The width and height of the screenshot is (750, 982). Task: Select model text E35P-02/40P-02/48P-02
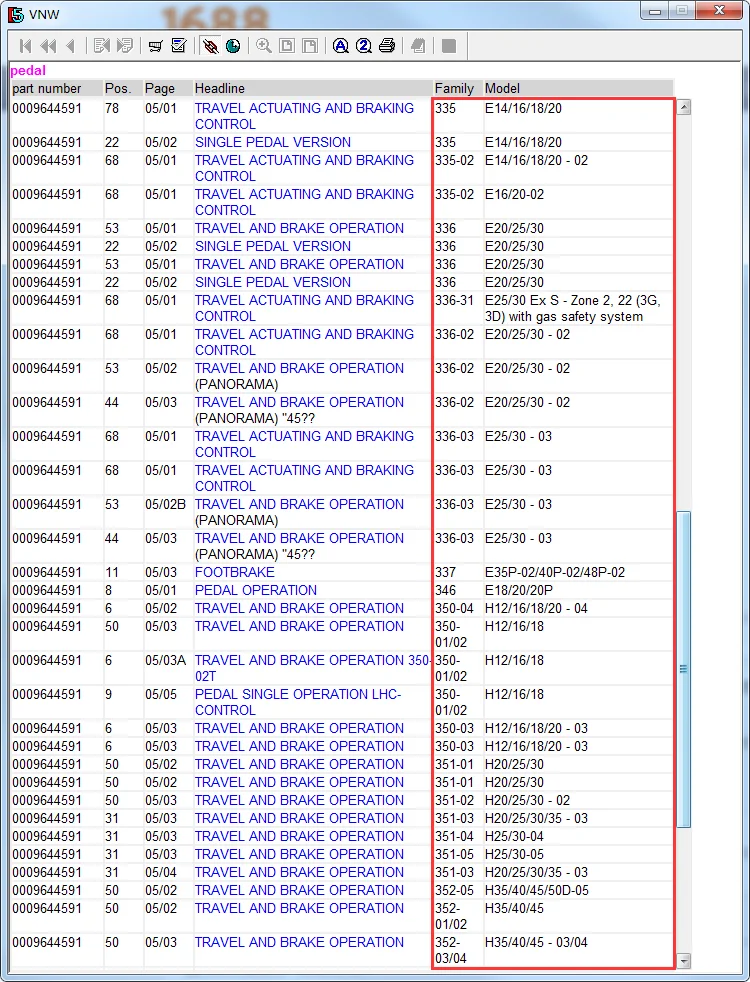[x=555, y=572]
